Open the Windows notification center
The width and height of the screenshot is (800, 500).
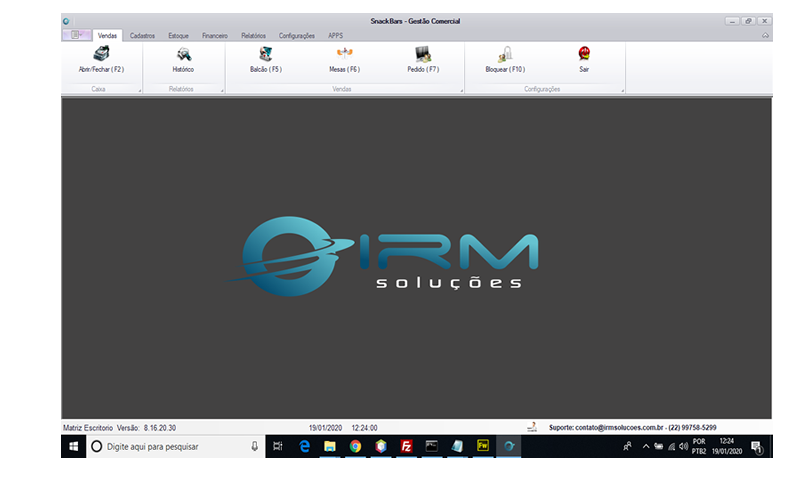click(x=757, y=447)
